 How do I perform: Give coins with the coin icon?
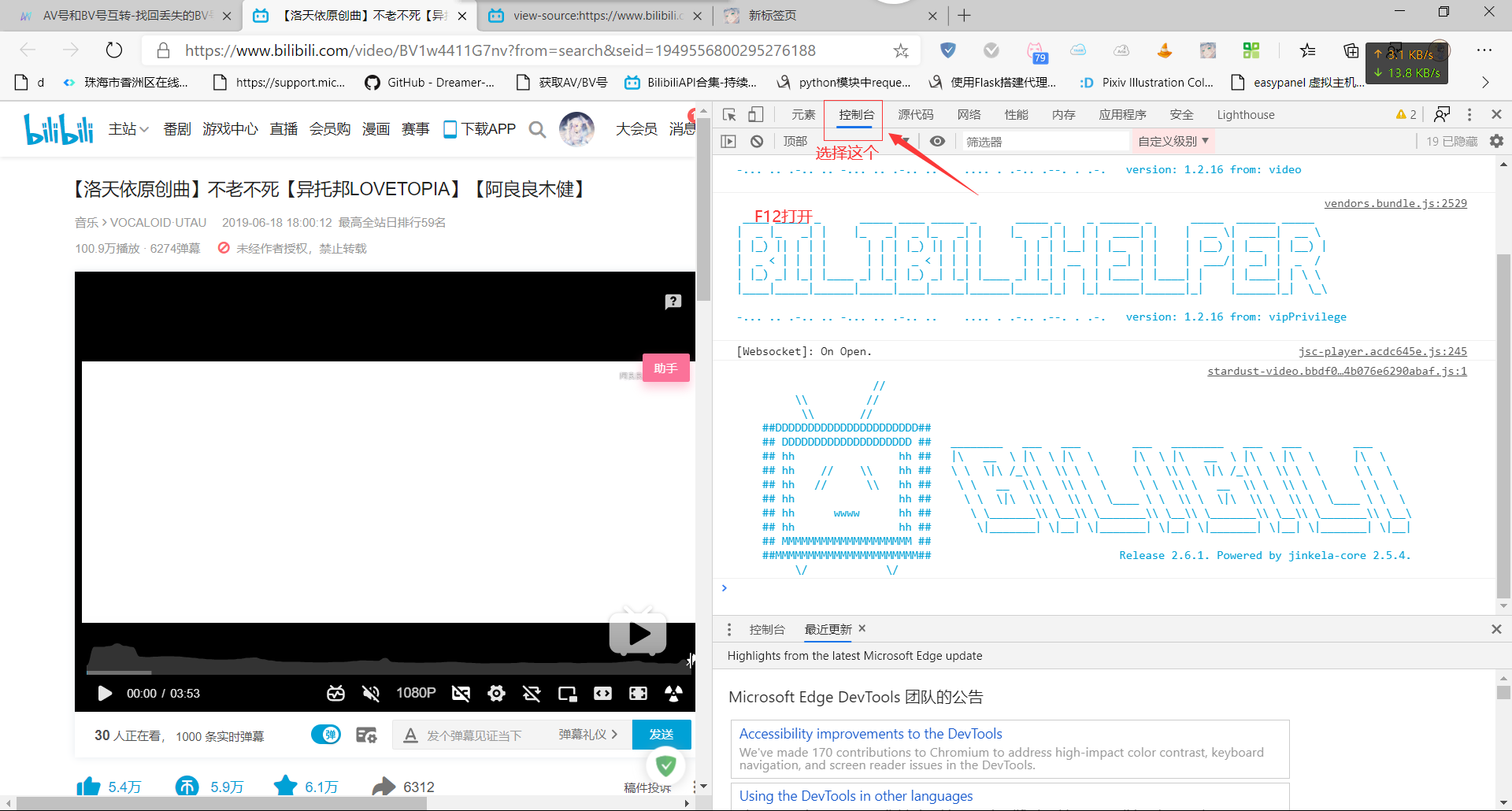pos(187,787)
